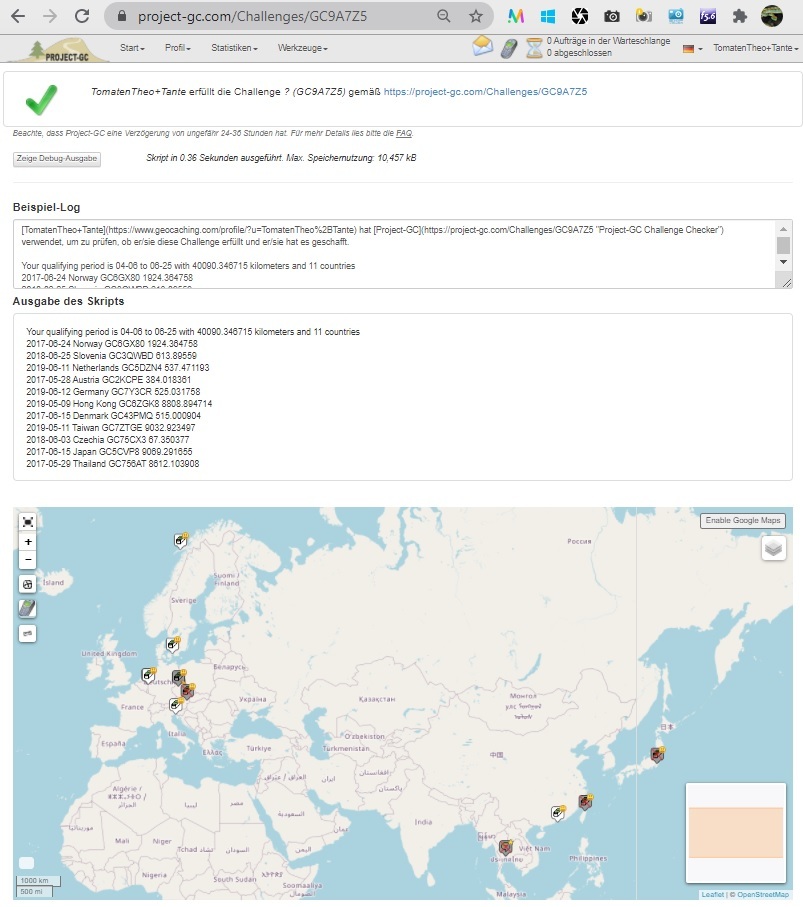
Task: Zoom out on the map with minus
Action: pyautogui.click(x=28, y=559)
